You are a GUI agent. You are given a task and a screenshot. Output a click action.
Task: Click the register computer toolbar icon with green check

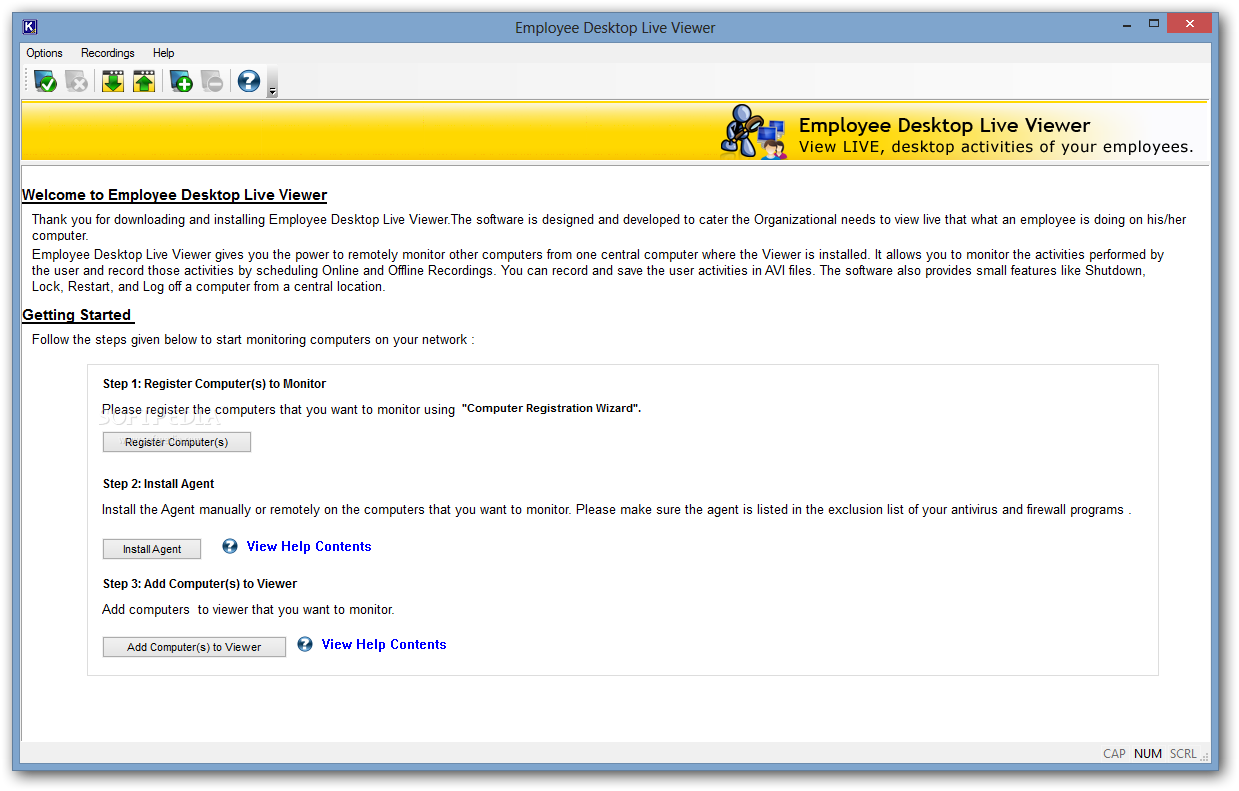pos(45,81)
